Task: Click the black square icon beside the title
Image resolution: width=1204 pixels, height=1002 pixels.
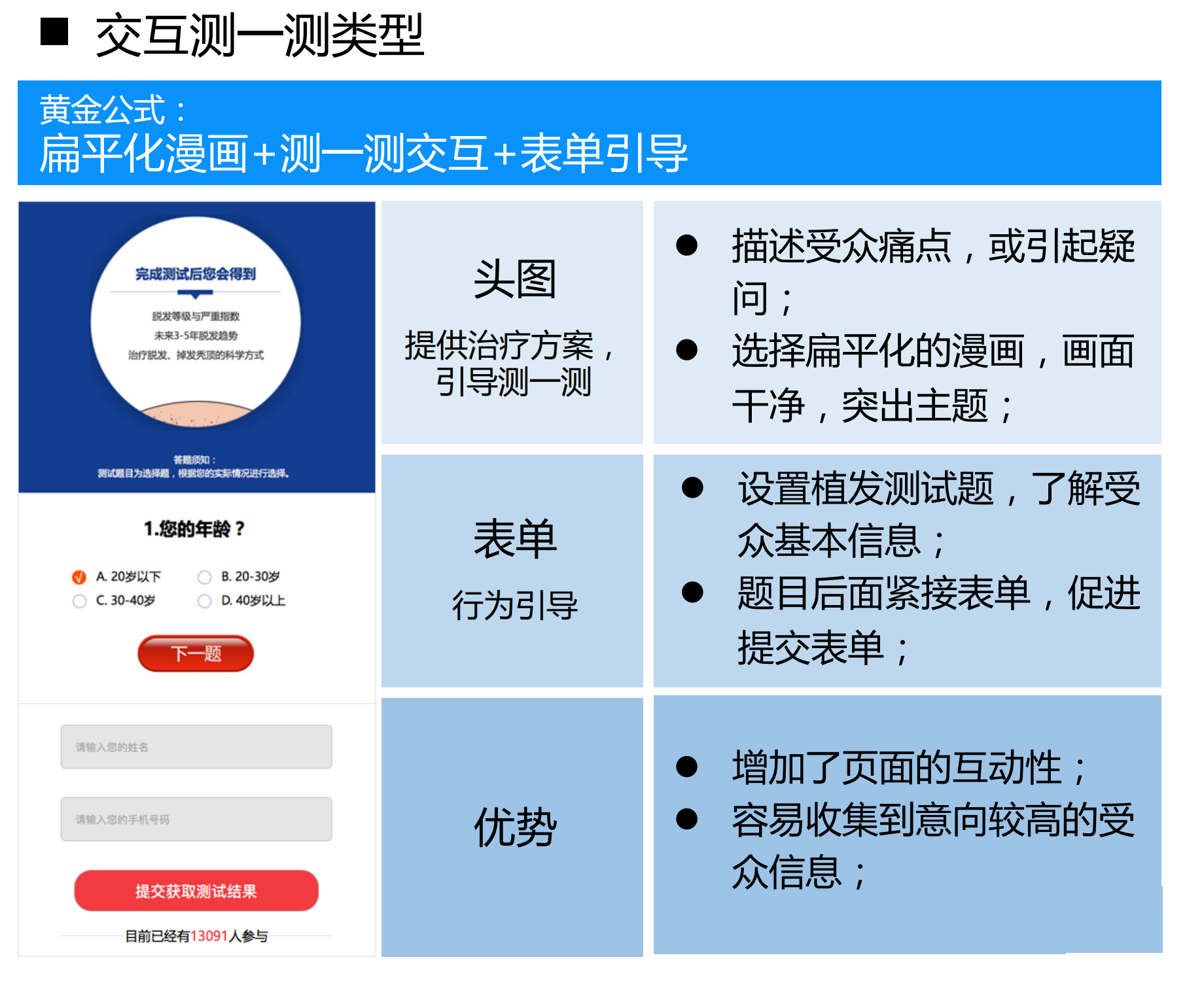Action: click(56, 29)
